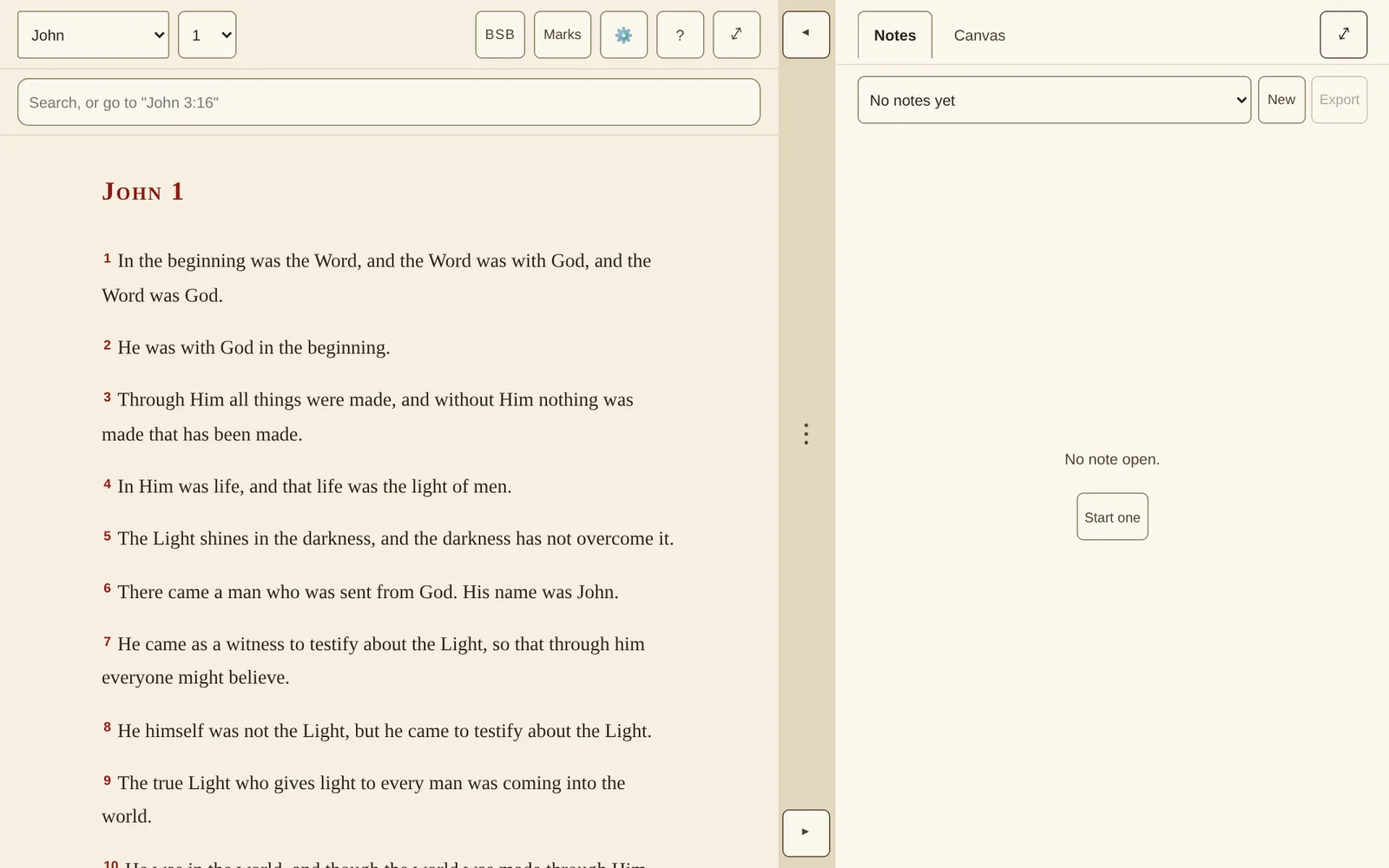Click the Export button
Screen dimensions: 1389x868
click(1339, 100)
